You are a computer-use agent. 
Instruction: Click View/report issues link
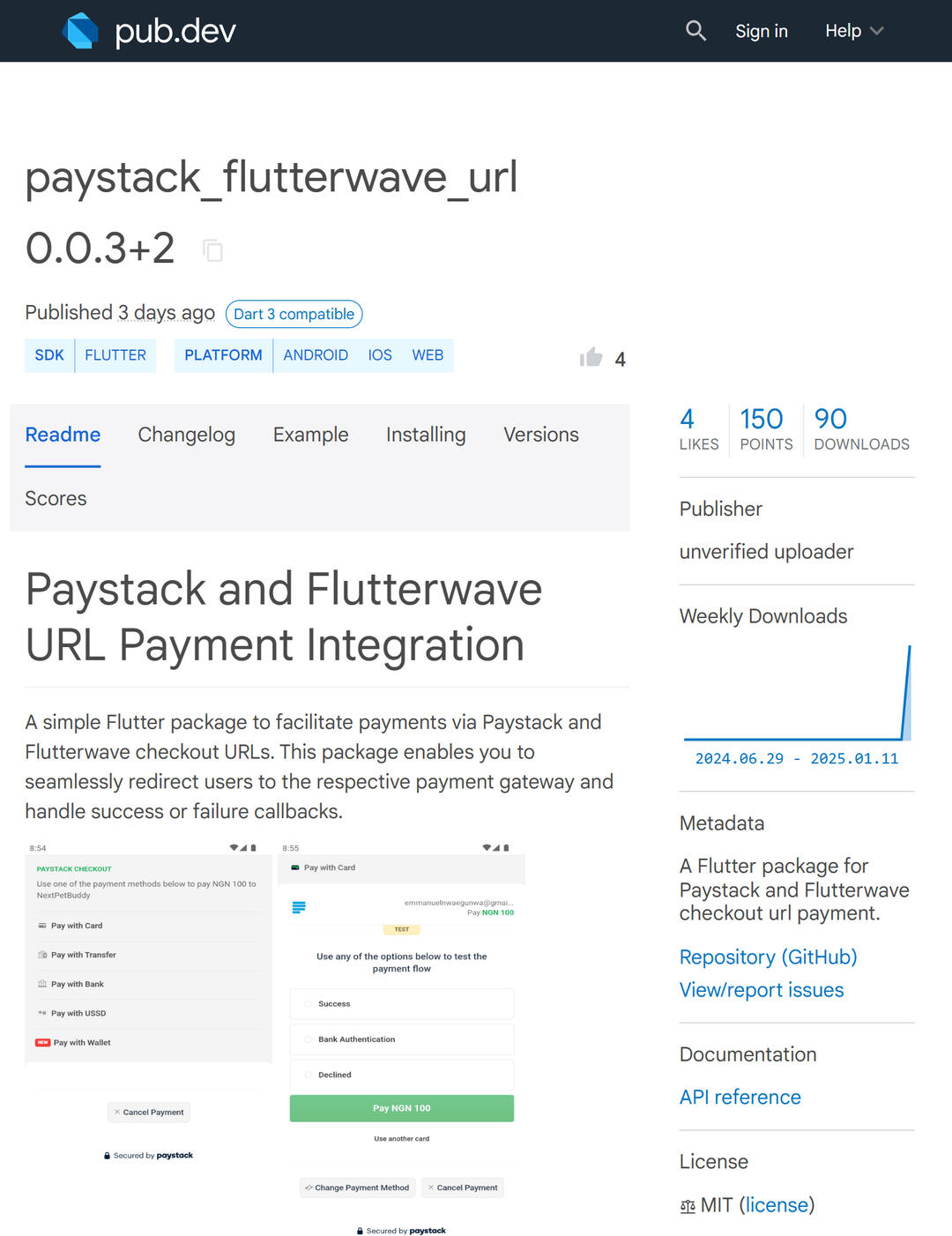pyautogui.click(x=762, y=990)
